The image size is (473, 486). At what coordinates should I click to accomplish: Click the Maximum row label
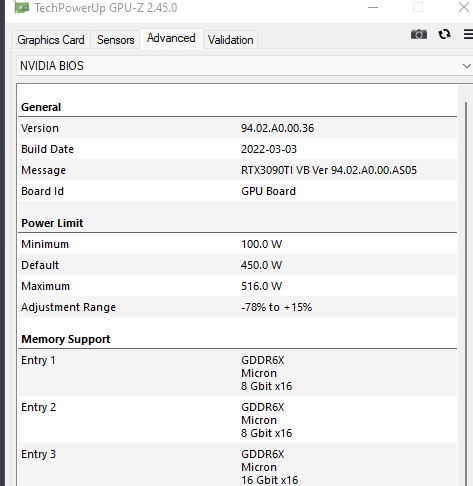tap(45, 286)
